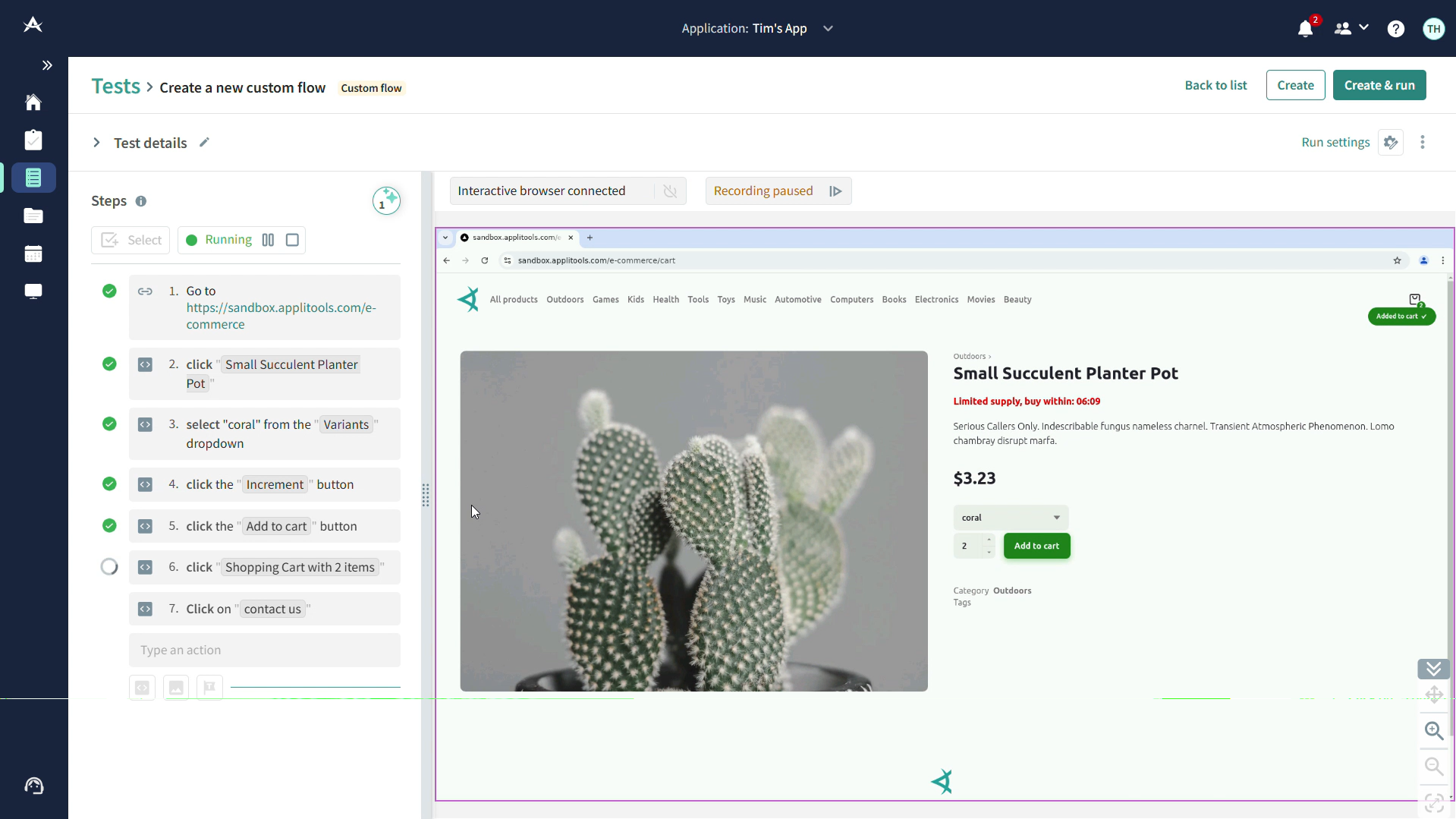
Task: Increment the product quantity stepper
Action: (x=989, y=540)
